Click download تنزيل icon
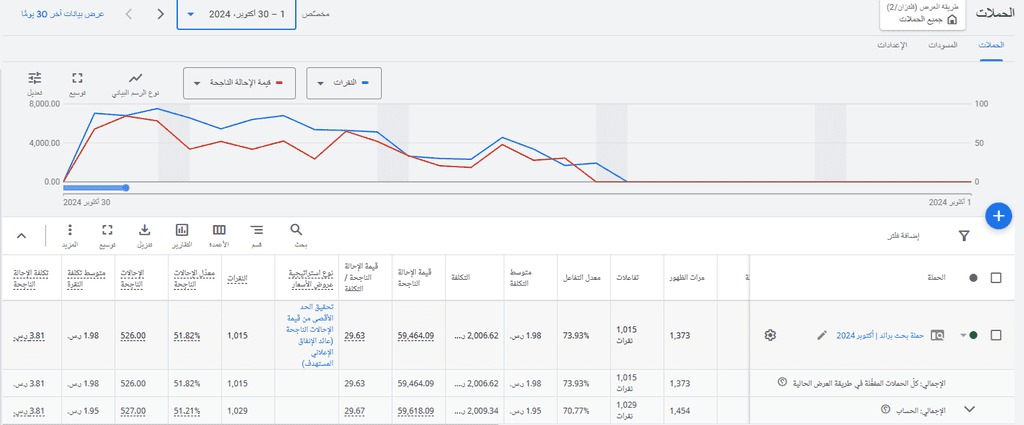This screenshot has height=425, width=1024. pyautogui.click(x=145, y=230)
